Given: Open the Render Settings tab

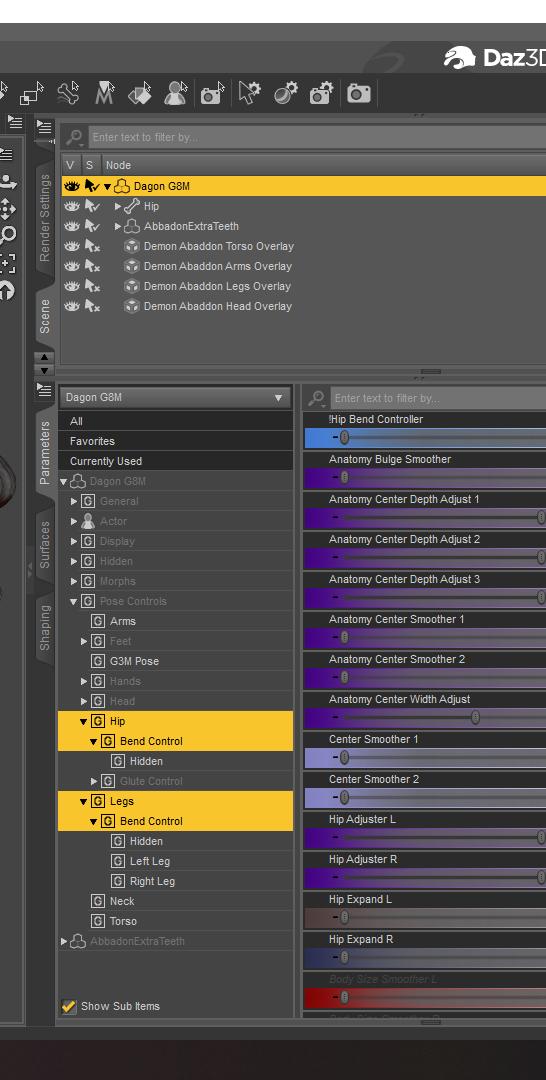Looking at the screenshot, I should 45,218.
